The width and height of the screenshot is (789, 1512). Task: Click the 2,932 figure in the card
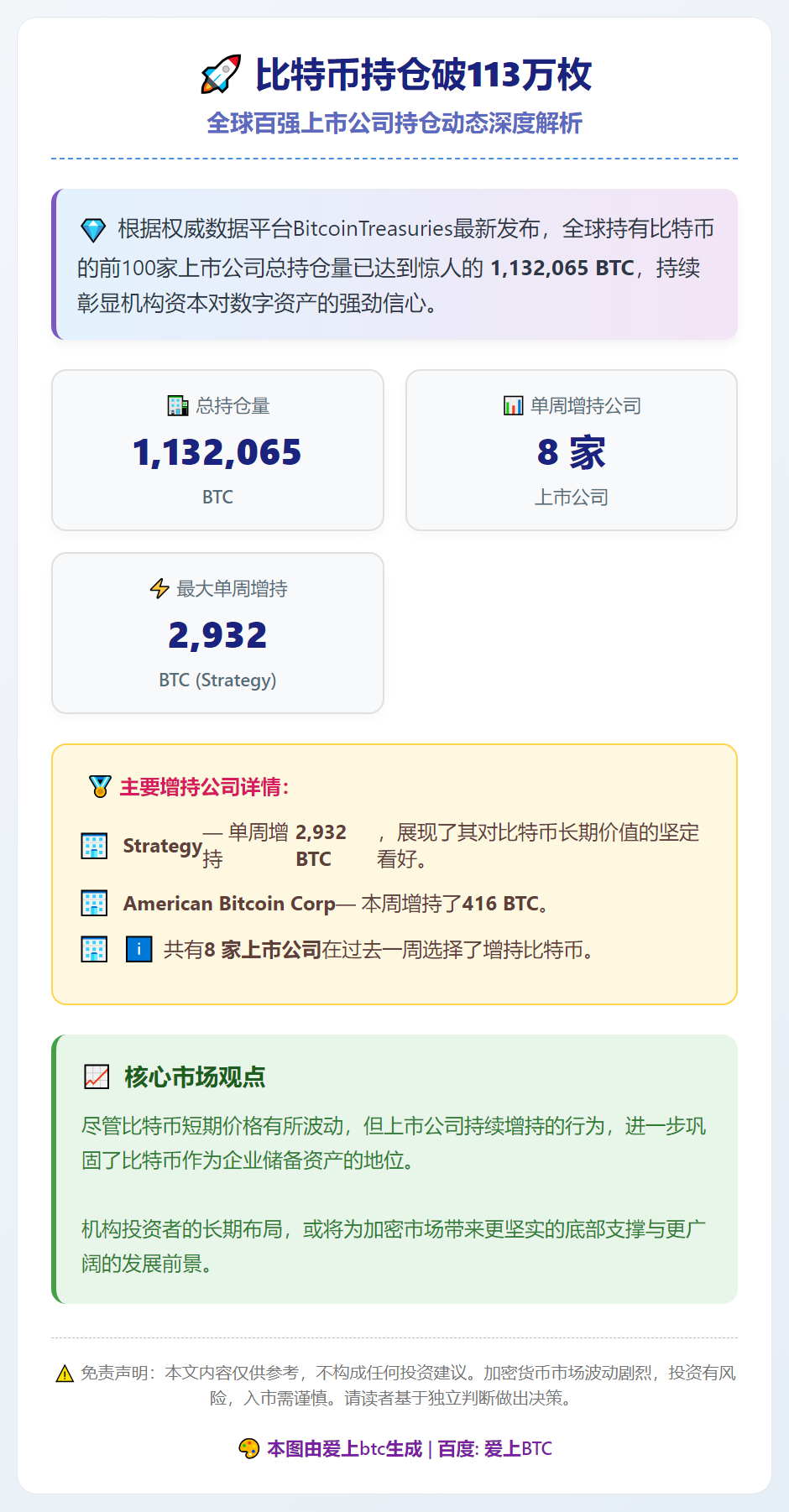[217, 635]
